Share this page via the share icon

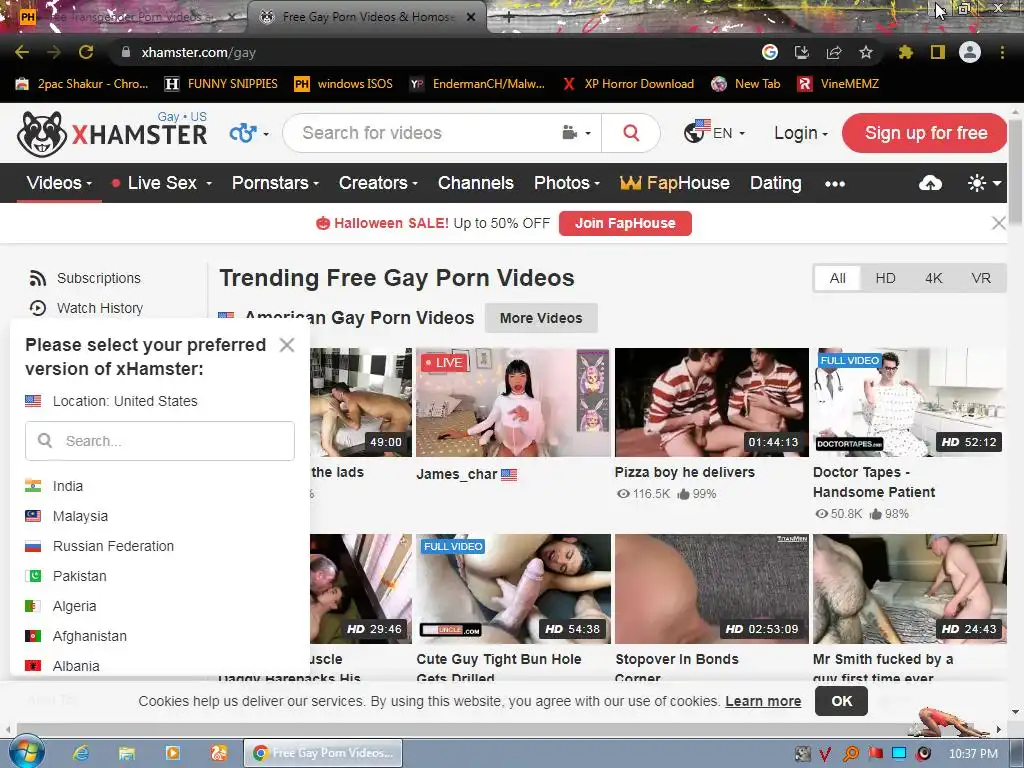834,52
